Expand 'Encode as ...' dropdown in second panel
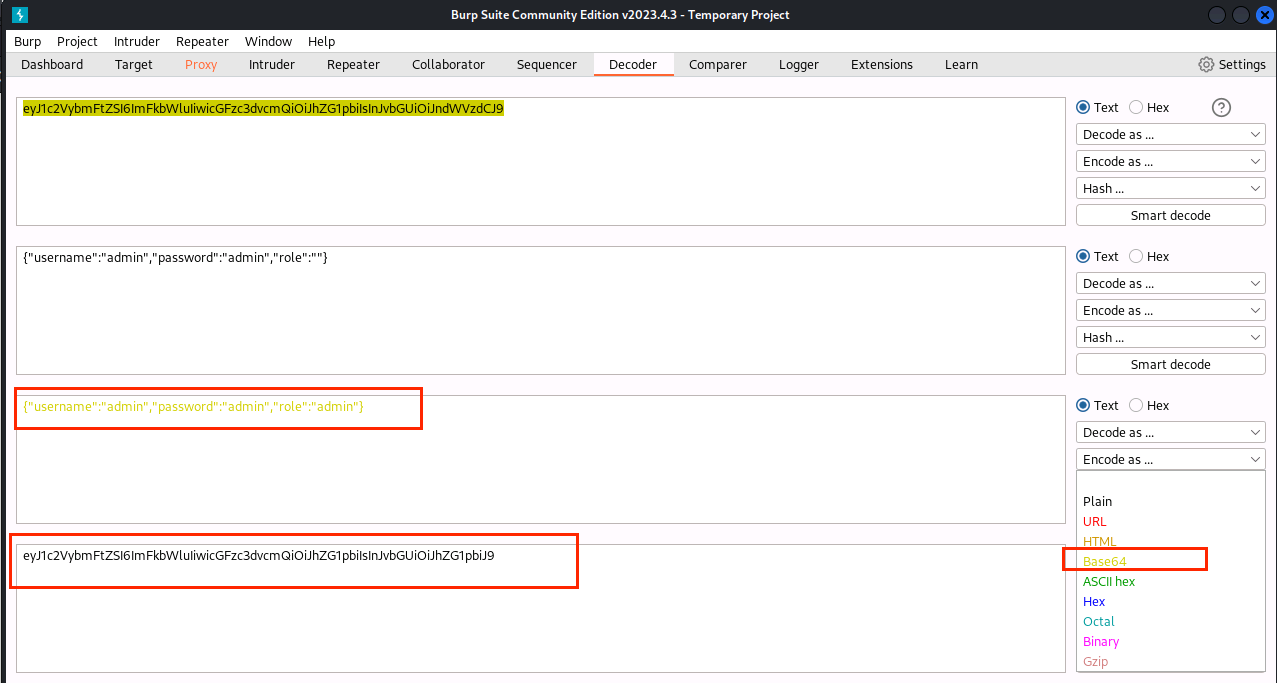1277x683 pixels. click(x=1171, y=310)
